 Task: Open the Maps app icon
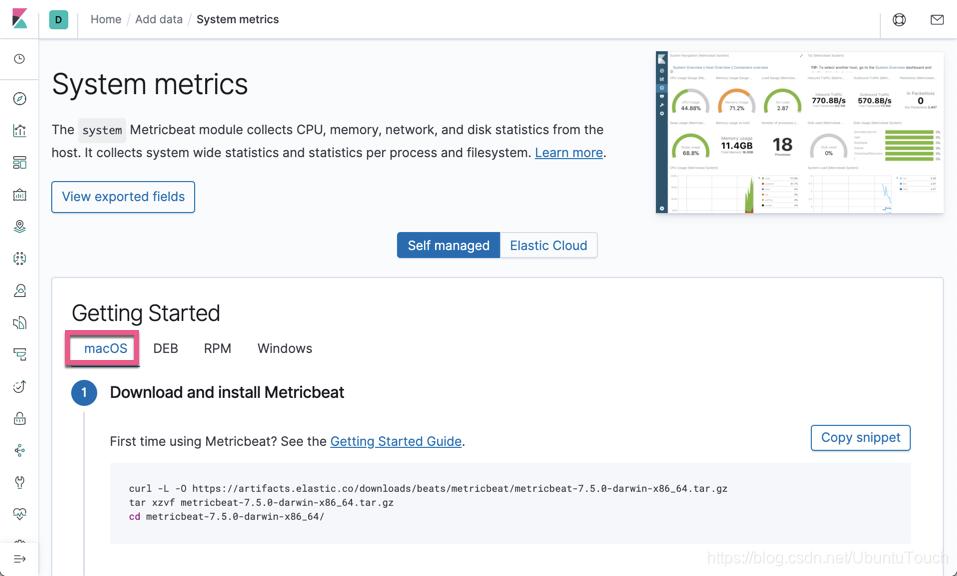click(x=19, y=227)
